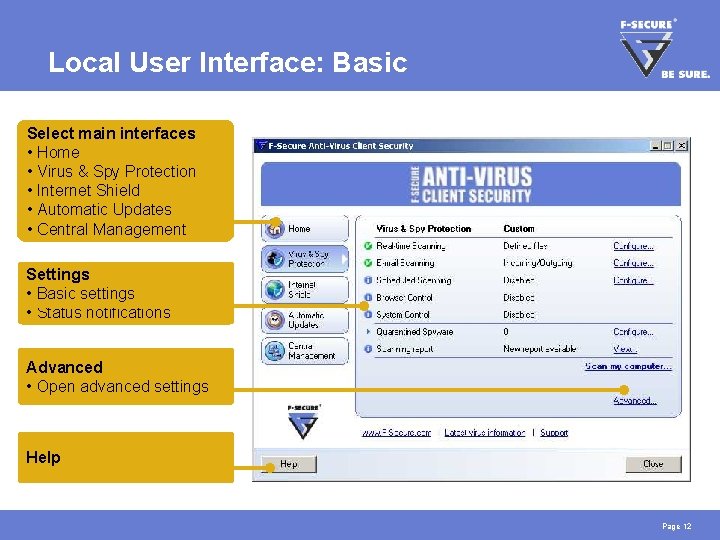This screenshot has width=720, height=540.
Task: Open Latest virus information link
Action: pyautogui.click(x=484, y=433)
